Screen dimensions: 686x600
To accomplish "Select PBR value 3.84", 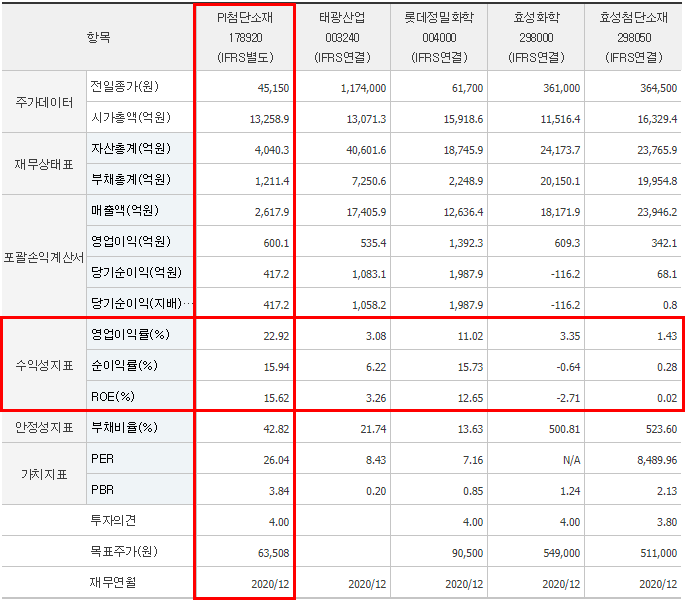I will (279, 491).
